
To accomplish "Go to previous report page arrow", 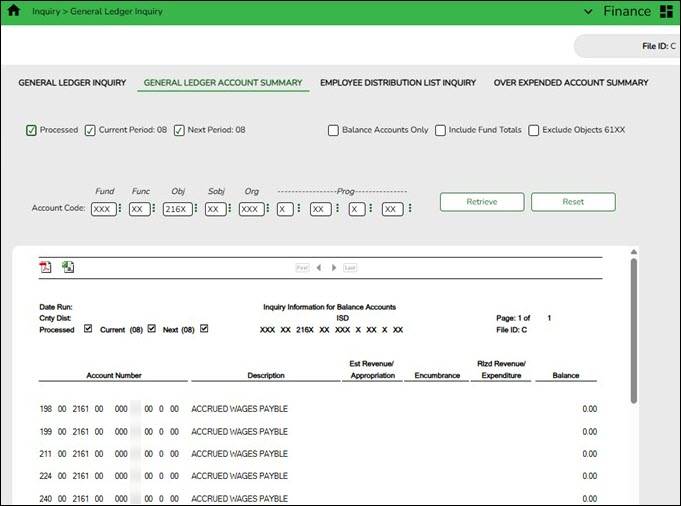I will click(319, 268).
